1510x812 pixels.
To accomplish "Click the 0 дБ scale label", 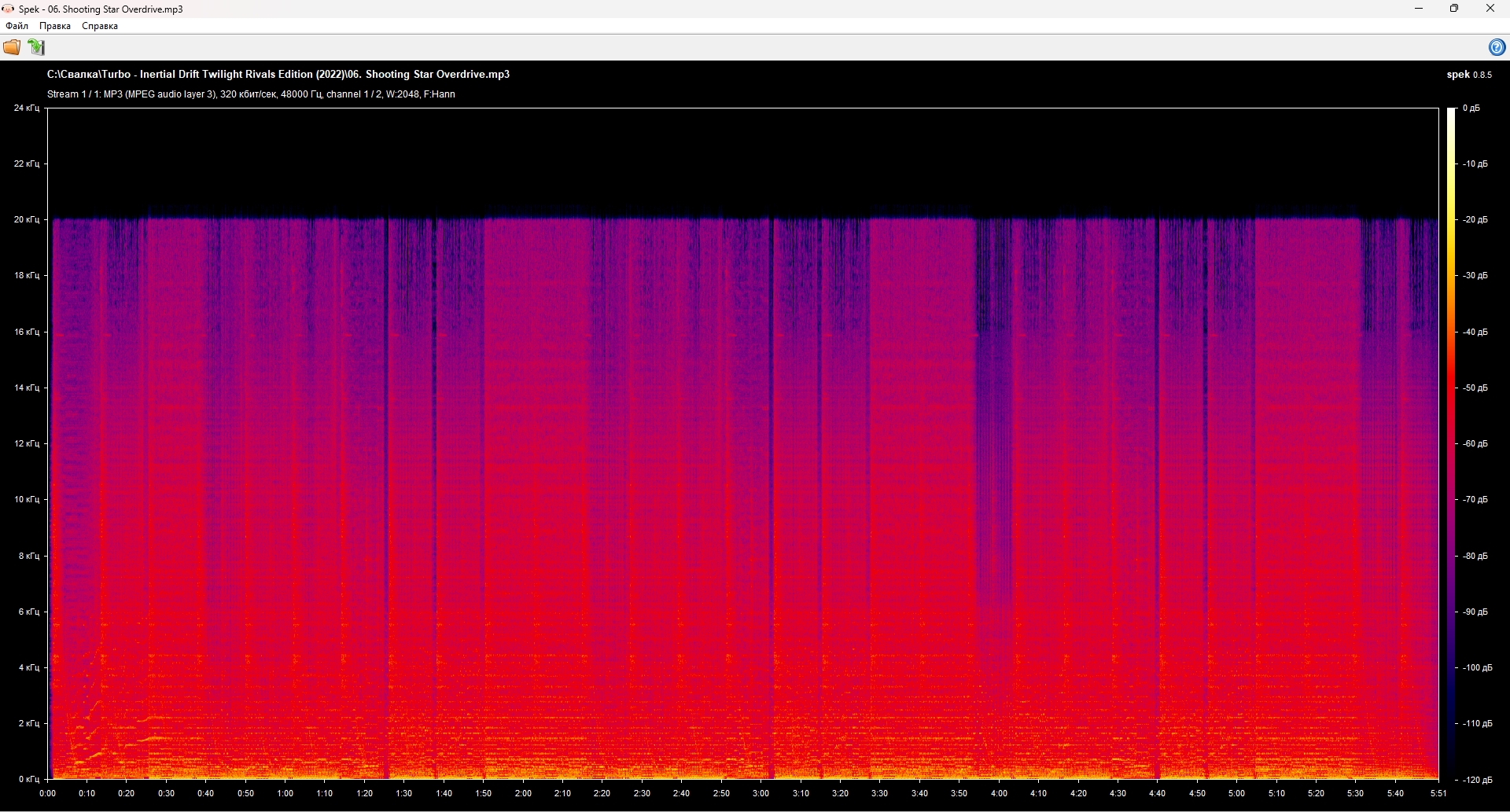I will (1471, 108).
